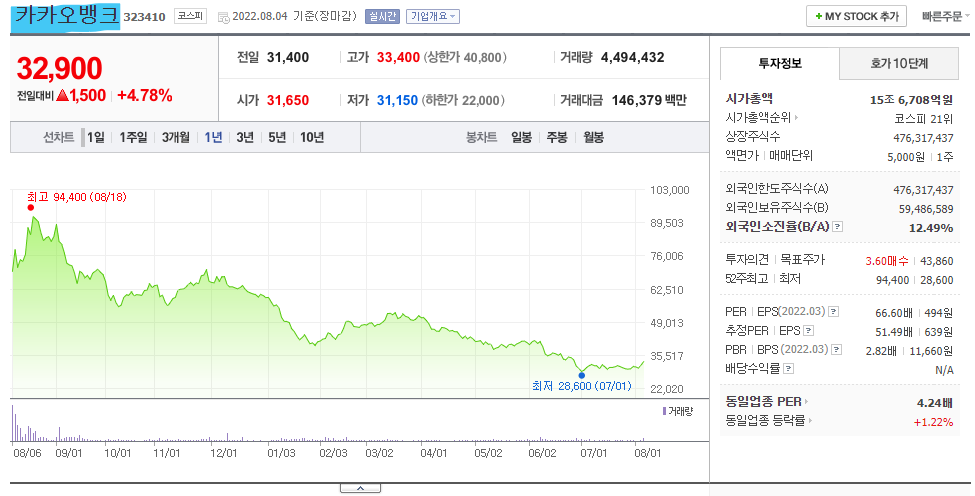Click the 시가 value 31,650
Image resolution: width=975 pixels, height=496 pixels.
coord(288,100)
